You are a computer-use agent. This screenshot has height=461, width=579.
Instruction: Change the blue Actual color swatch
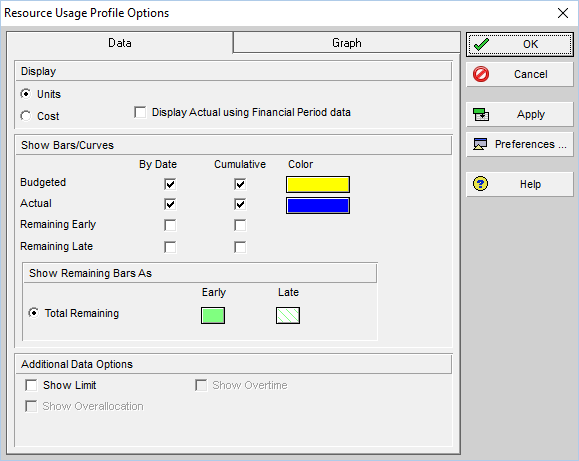(x=318, y=206)
